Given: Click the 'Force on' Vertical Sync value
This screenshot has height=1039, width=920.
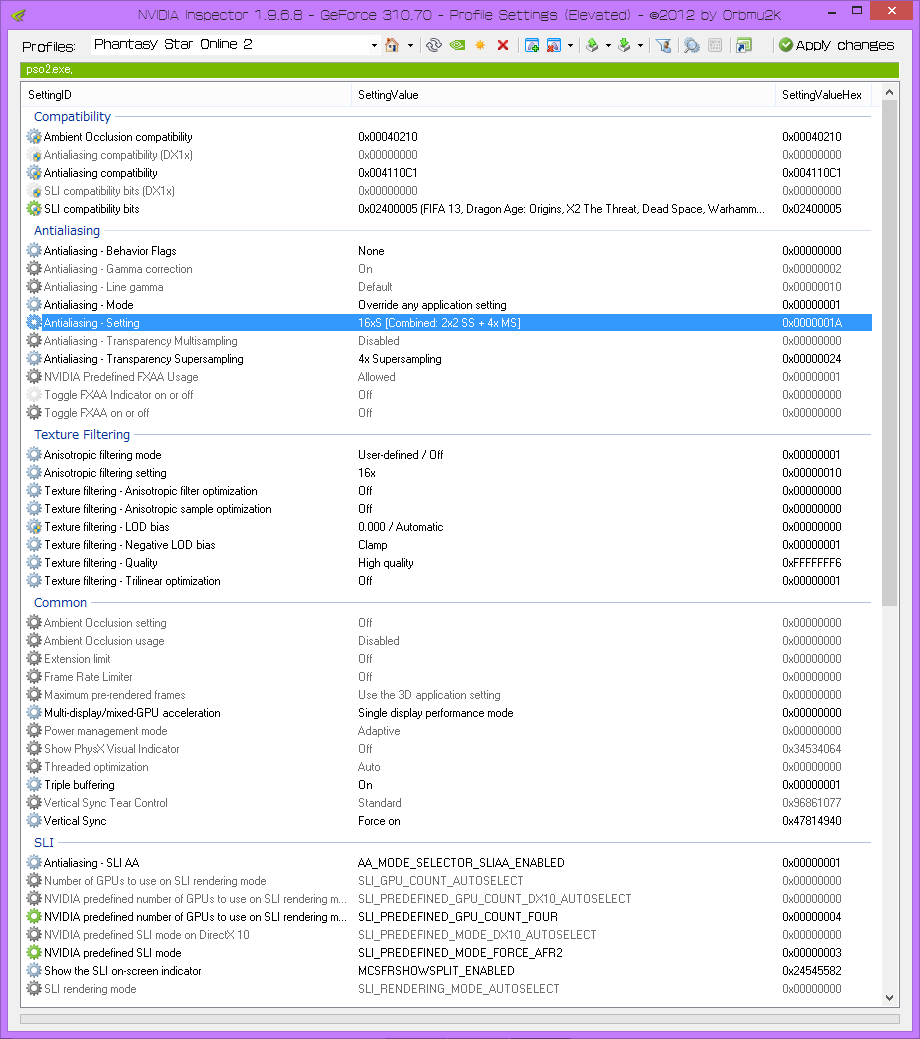Looking at the screenshot, I should coord(379,820).
